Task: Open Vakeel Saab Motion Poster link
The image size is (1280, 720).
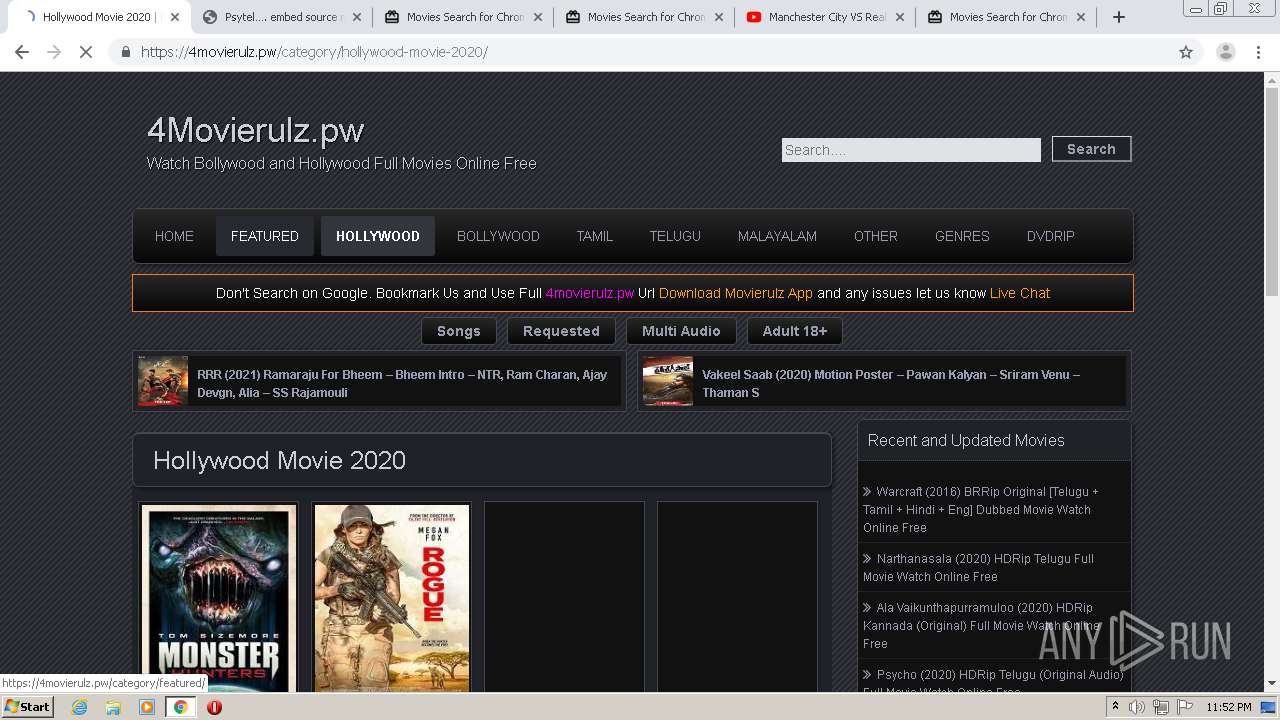Action: [x=891, y=383]
